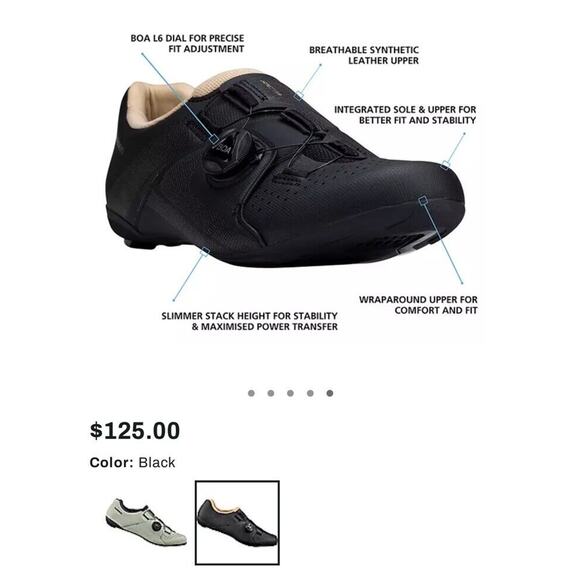Click the slimmer stack height hotspot marker

[x=205, y=252]
